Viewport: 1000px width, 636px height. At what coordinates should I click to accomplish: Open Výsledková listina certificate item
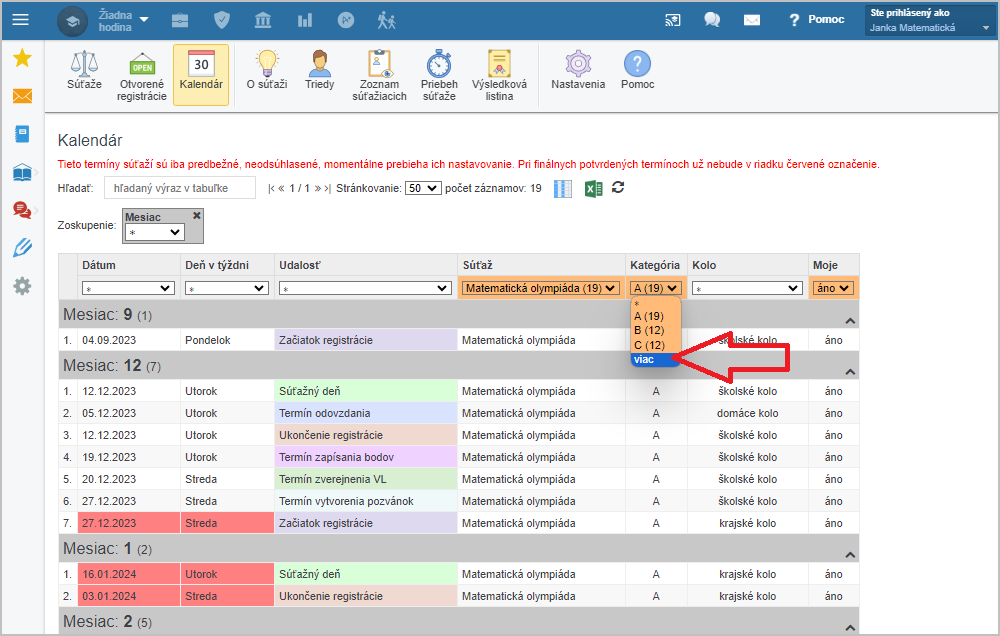499,77
